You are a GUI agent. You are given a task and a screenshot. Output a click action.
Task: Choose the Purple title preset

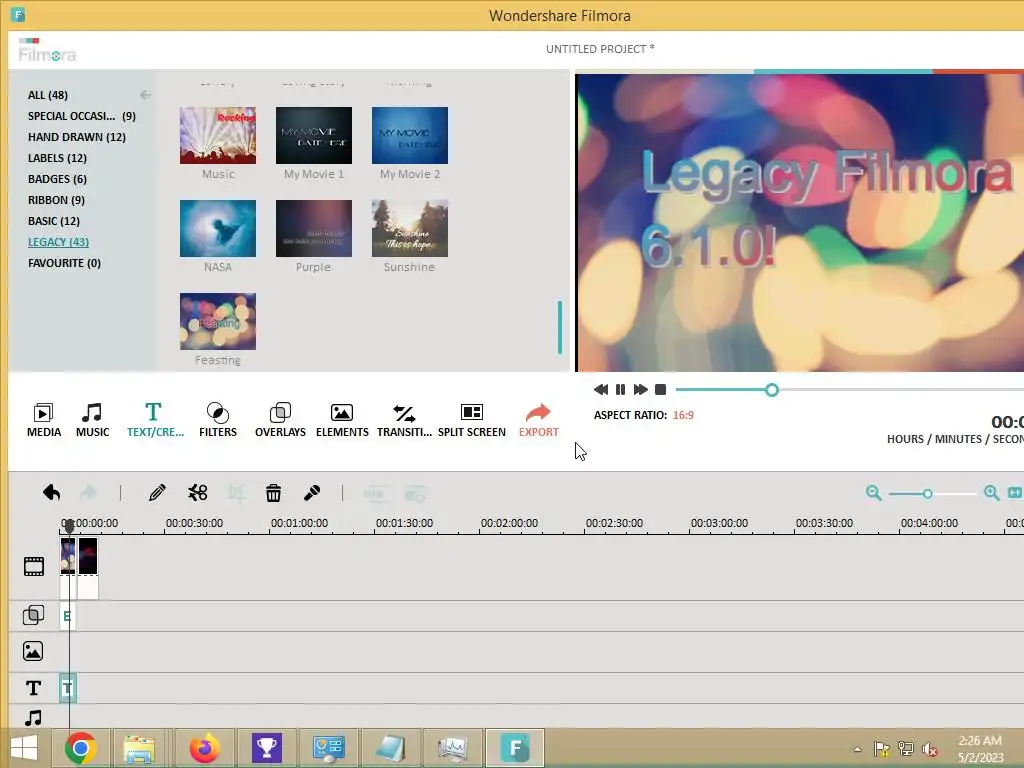pyautogui.click(x=313, y=228)
